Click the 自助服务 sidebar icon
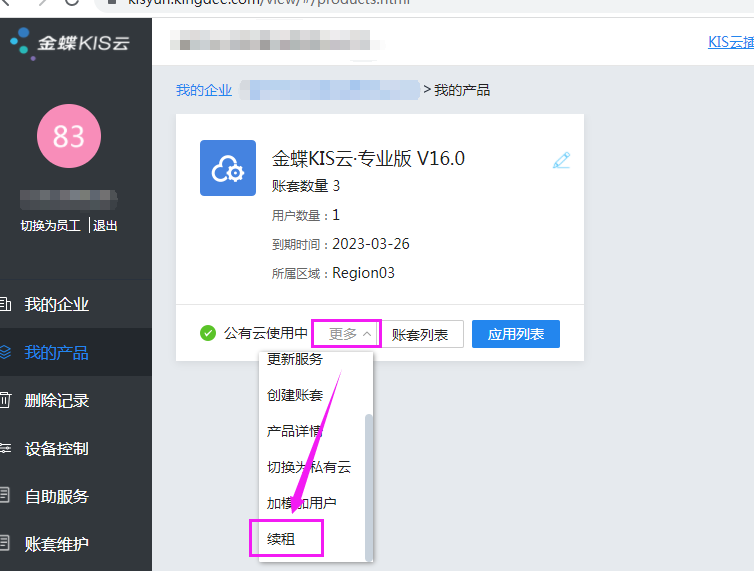The image size is (754, 571). pyautogui.click(x=5, y=496)
